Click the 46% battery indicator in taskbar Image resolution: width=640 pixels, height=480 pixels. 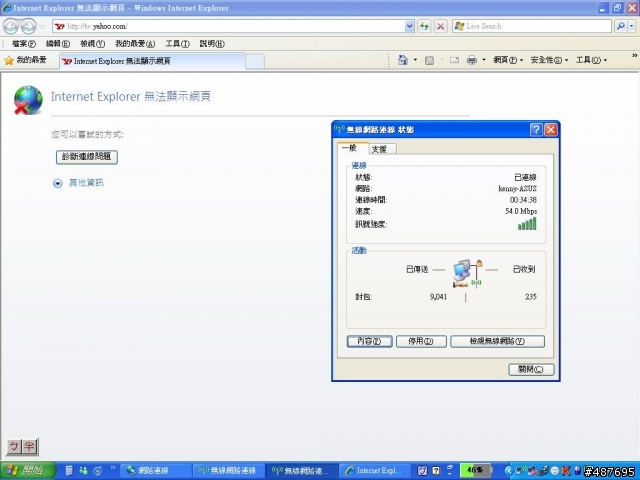pos(475,471)
